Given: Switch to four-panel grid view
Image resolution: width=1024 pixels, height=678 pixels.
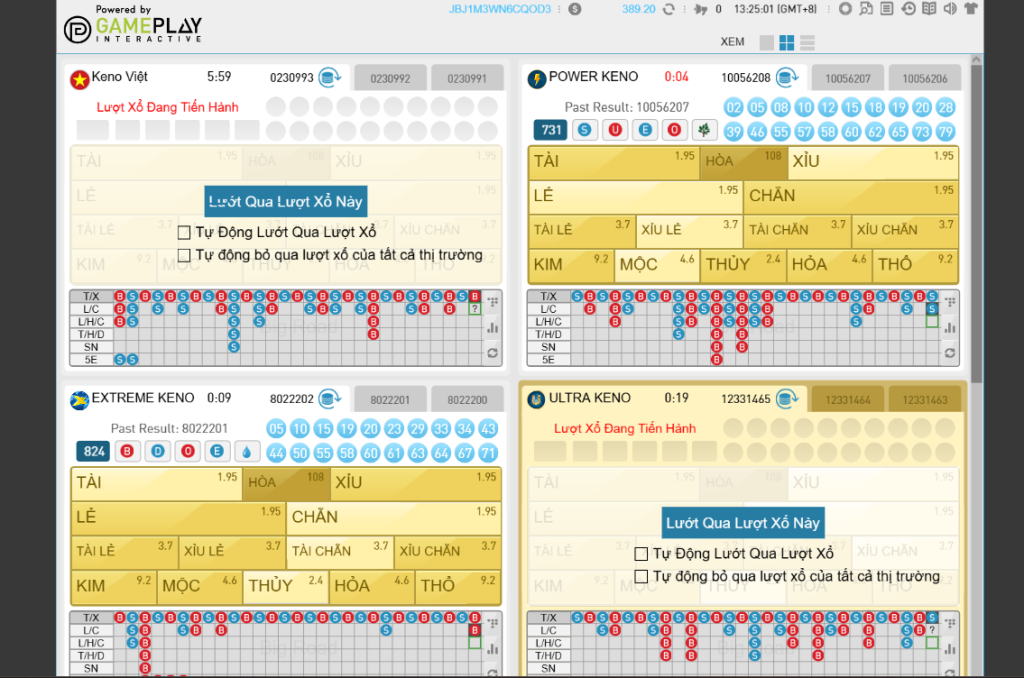Looking at the screenshot, I should (787, 43).
